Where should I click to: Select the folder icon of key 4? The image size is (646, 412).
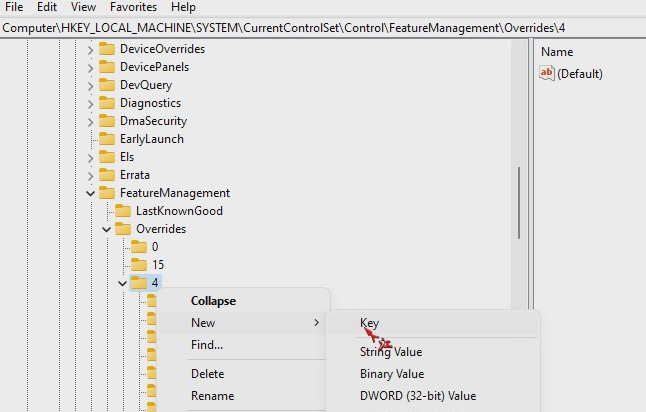[x=139, y=283]
